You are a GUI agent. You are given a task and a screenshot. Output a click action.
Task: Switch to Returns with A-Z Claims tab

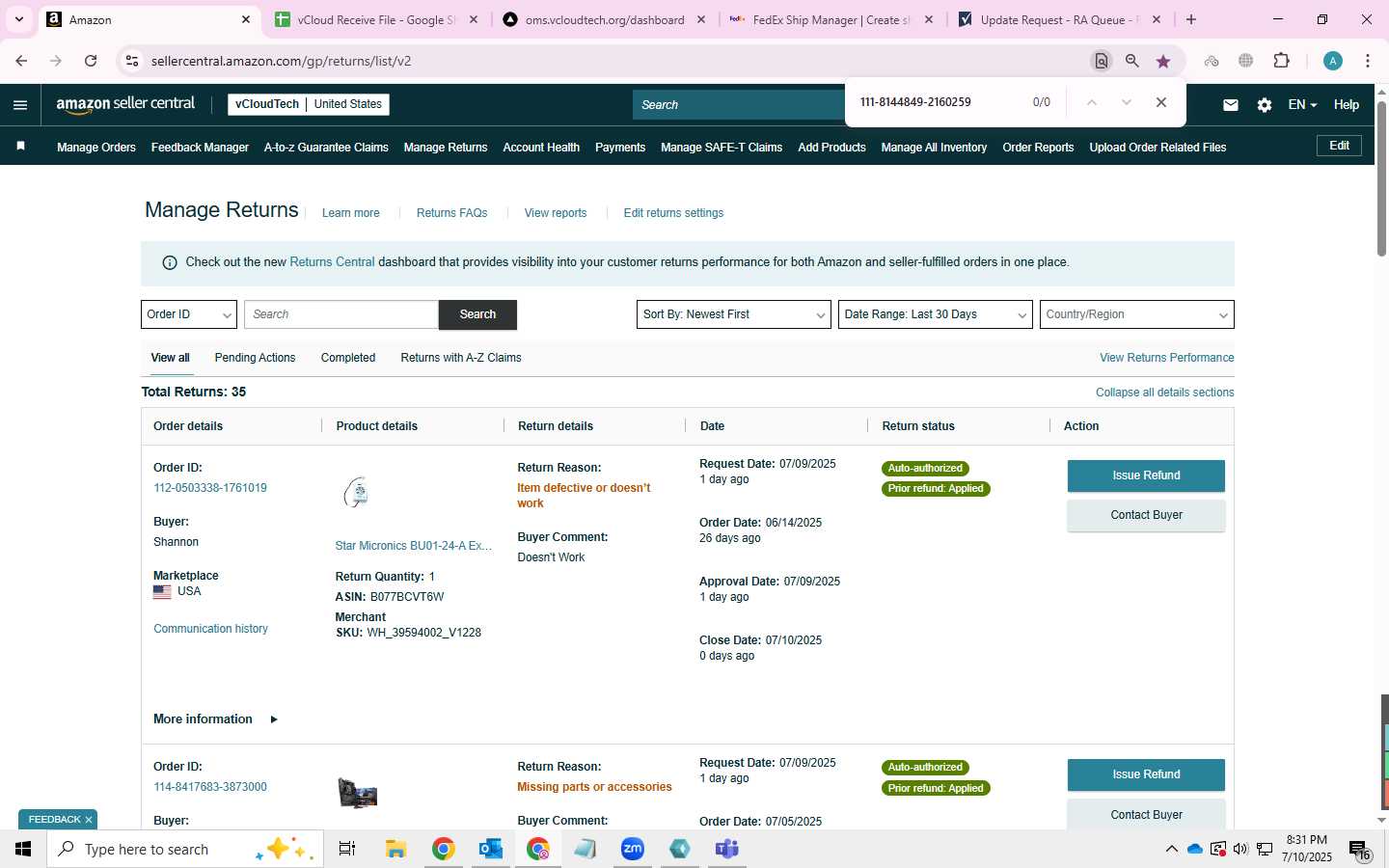click(461, 358)
